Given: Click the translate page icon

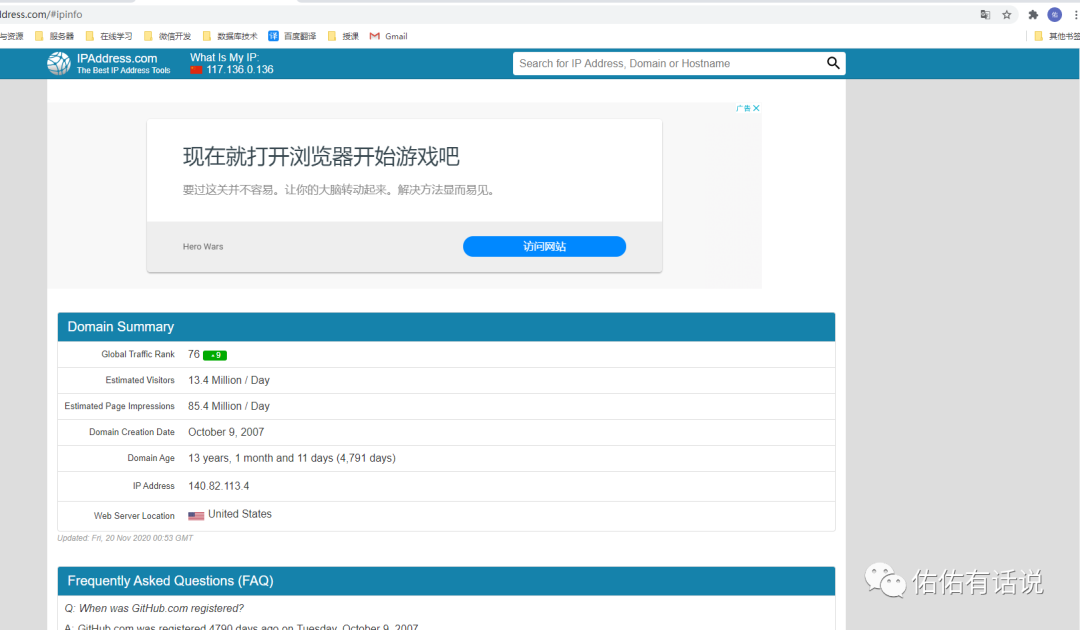Looking at the screenshot, I should click(985, 14).
